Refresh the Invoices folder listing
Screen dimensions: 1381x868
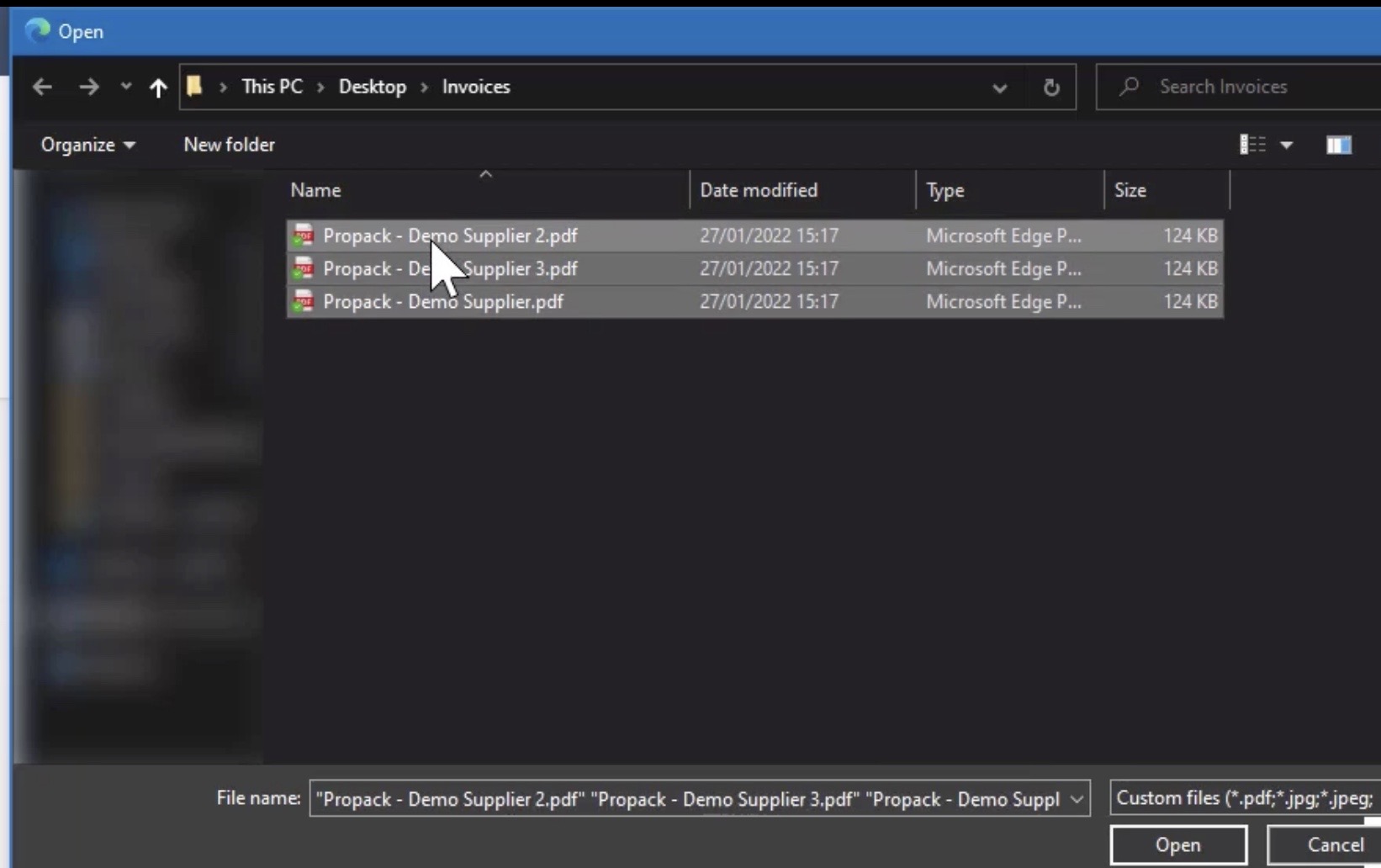(x=1050, y=87)
